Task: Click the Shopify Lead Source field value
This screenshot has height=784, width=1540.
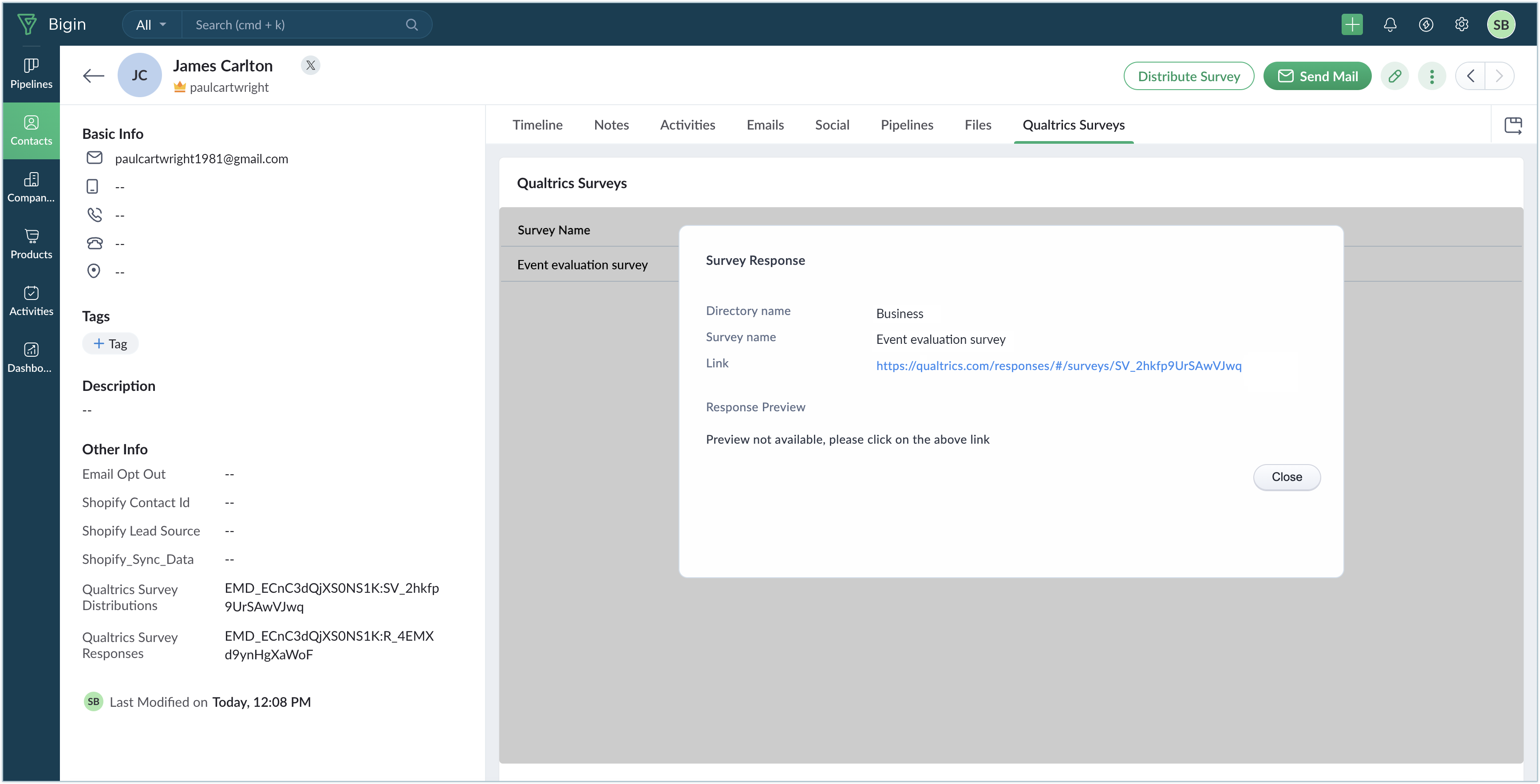Action: 229,531
